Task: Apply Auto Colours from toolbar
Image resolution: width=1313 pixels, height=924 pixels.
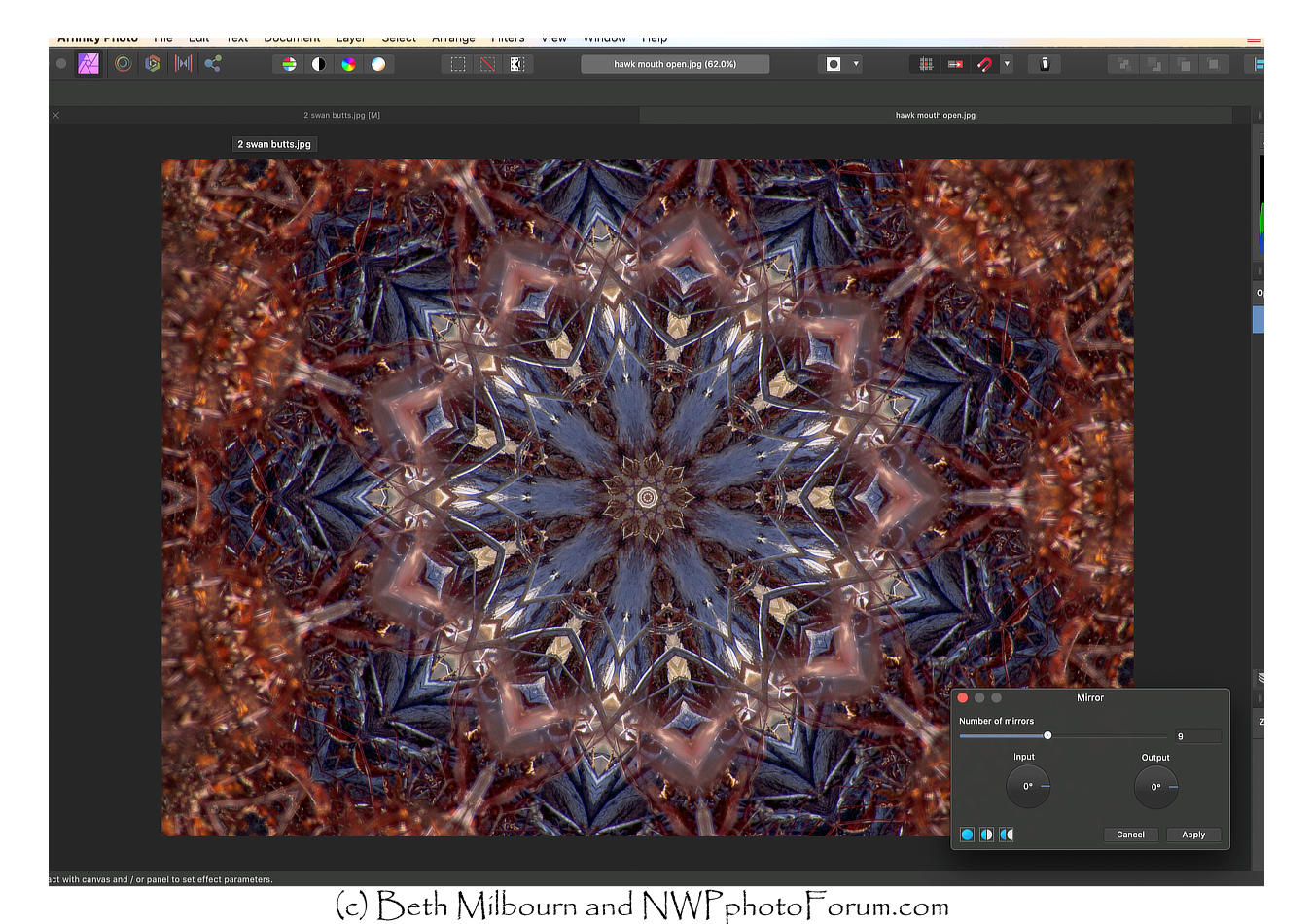Action: tap(348, 64)
